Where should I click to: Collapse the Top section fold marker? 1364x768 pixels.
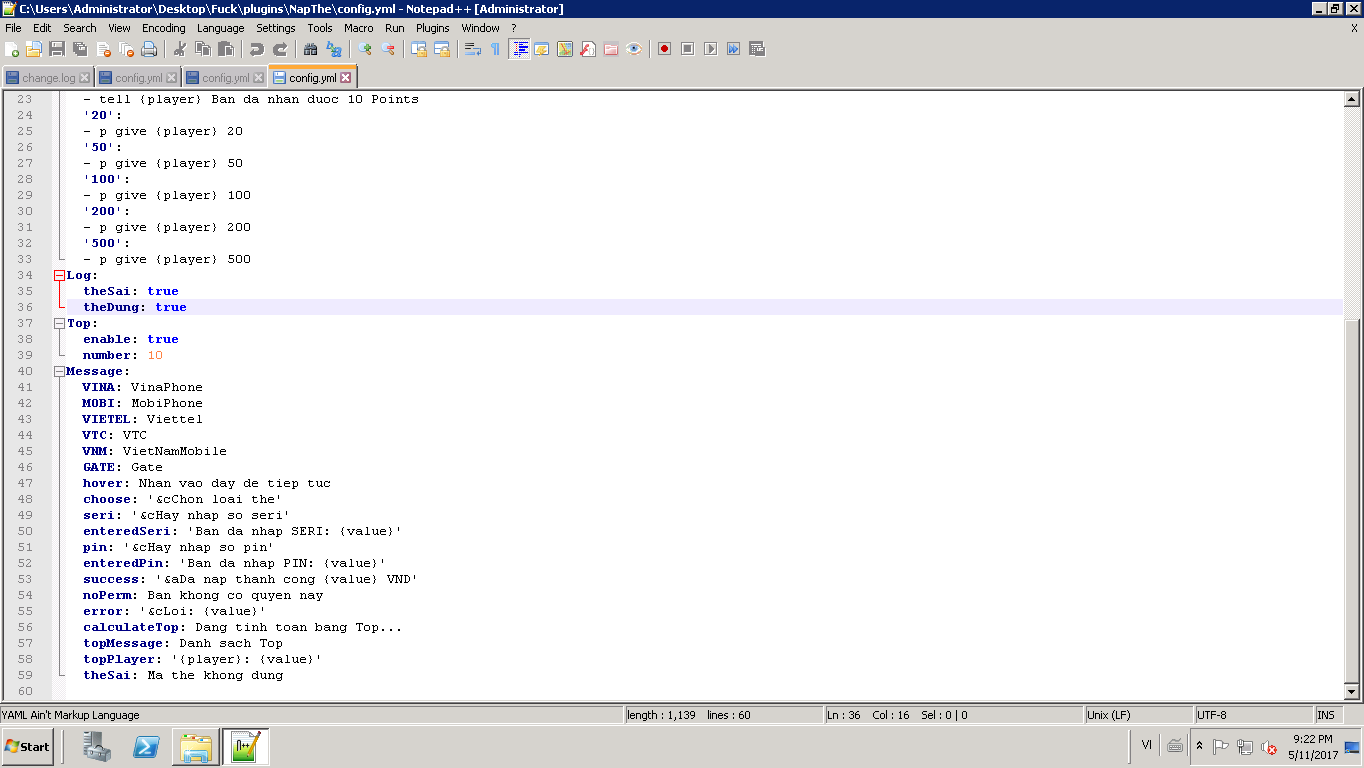[59, 323]
